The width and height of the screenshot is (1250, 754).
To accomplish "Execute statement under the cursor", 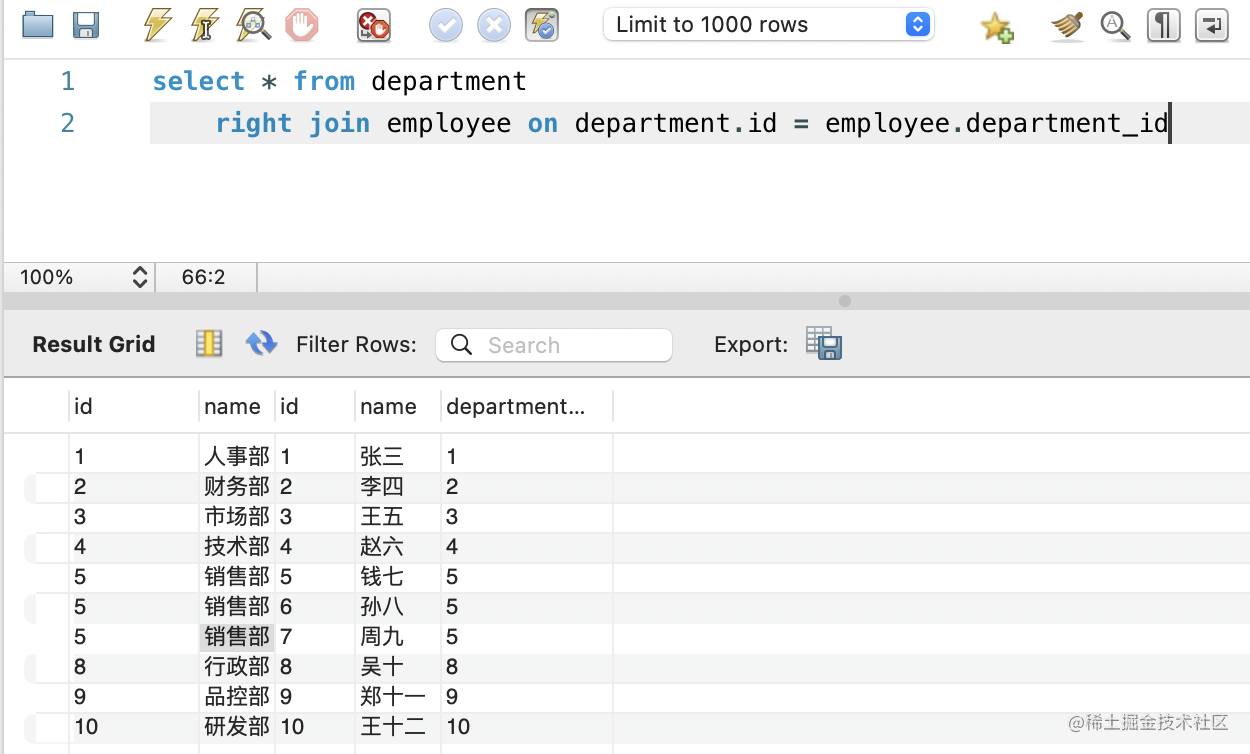I will click(x=205, y=25).
